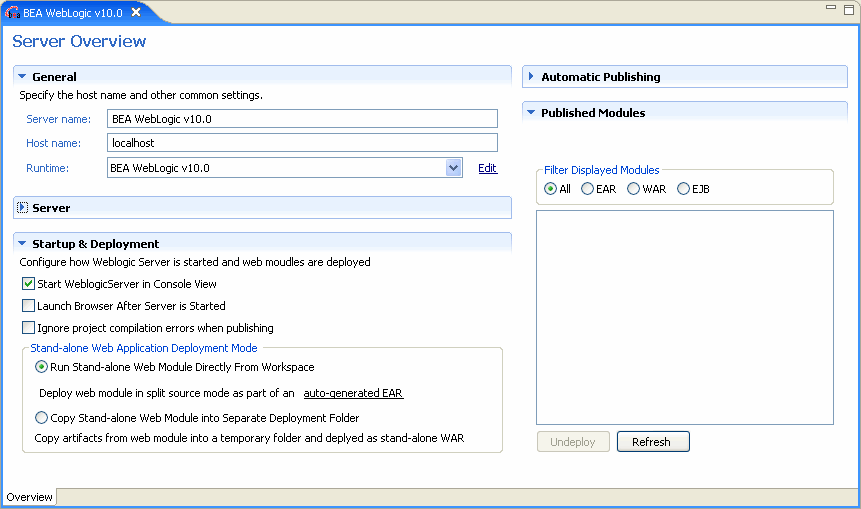Enable Ignore project compilation errors when publishing
The image size is (861, 509).
pos(28,328)
